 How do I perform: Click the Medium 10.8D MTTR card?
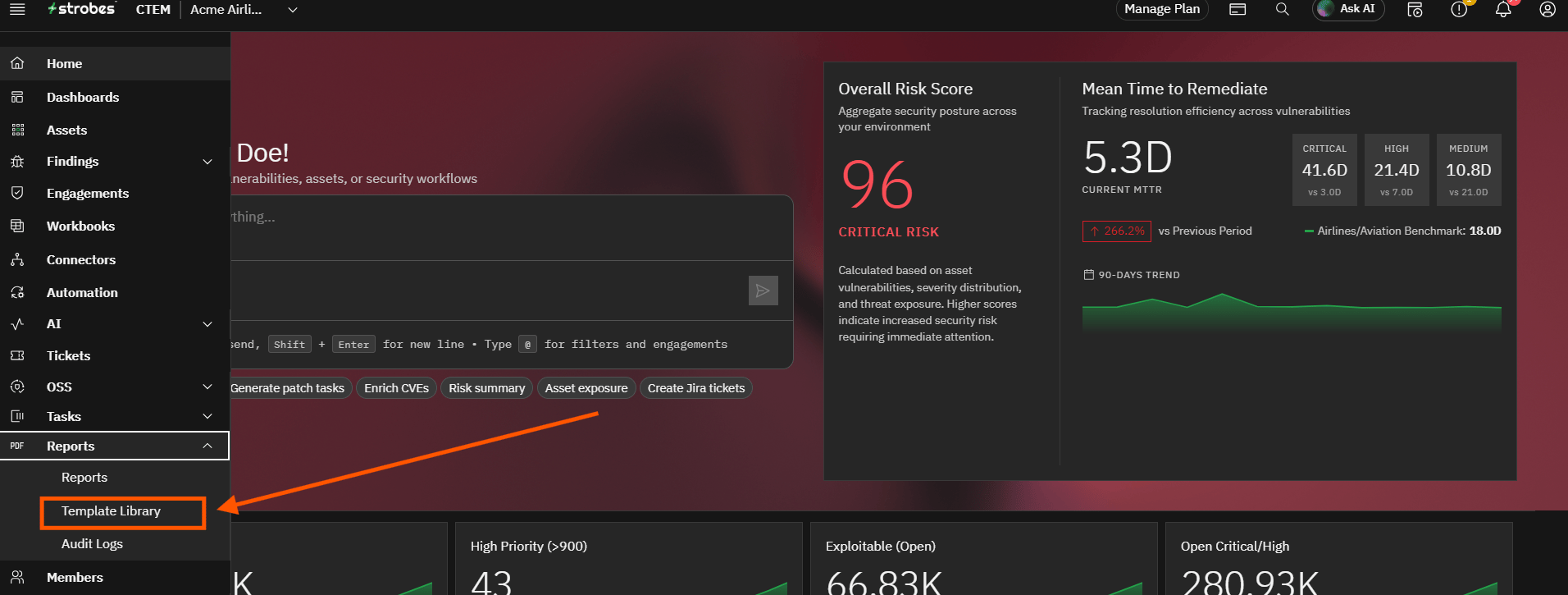point(1468,170)
